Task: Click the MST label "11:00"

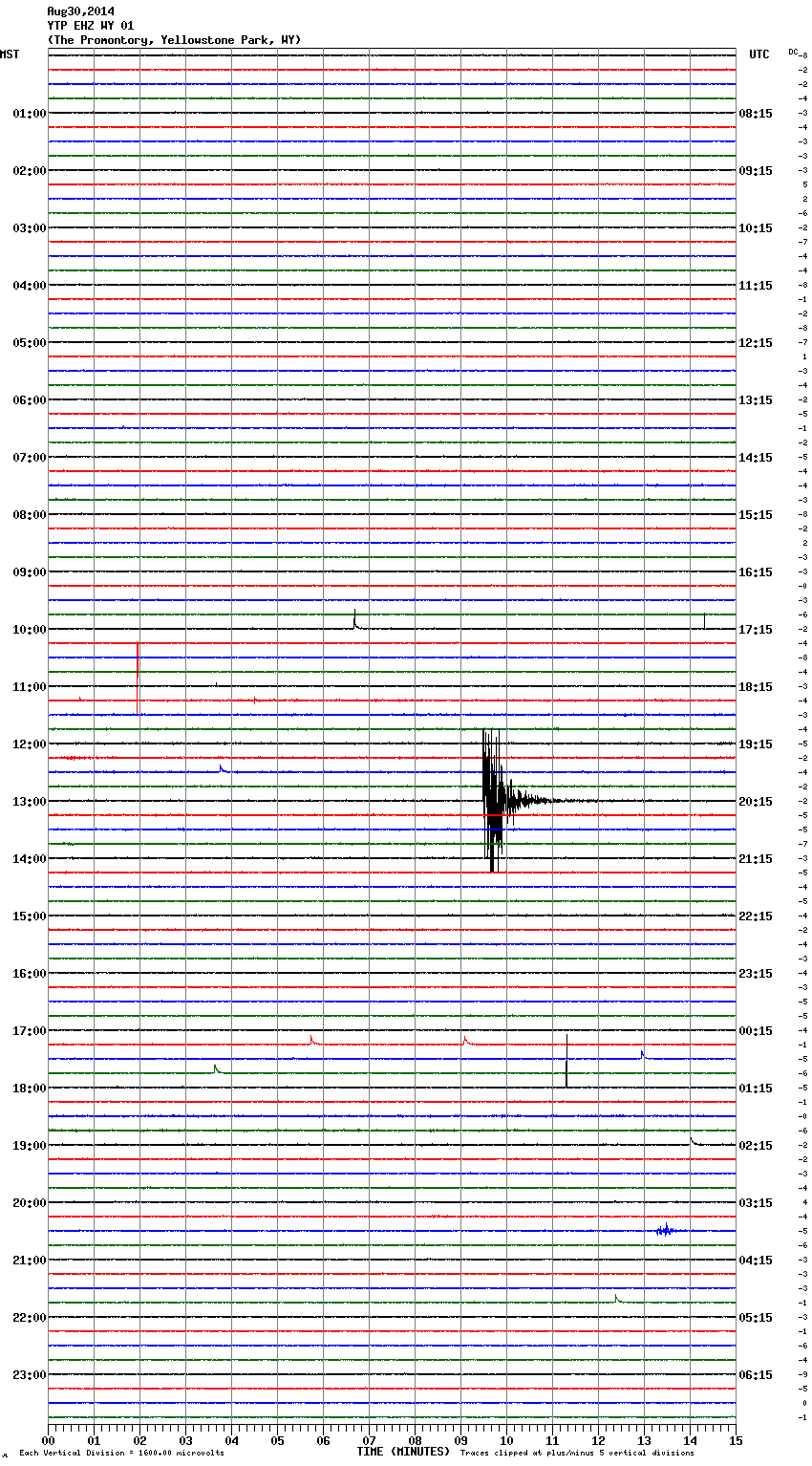Action: pos(30,687)
